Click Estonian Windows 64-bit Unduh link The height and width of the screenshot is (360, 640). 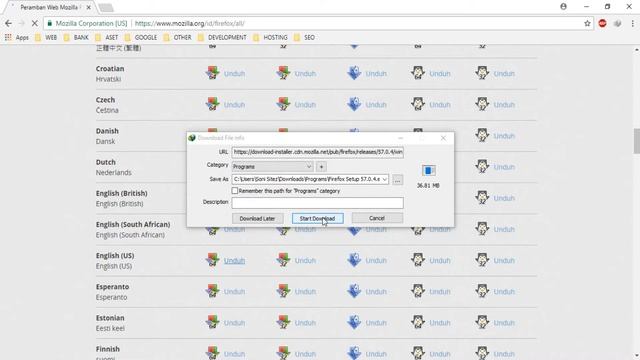234,323
